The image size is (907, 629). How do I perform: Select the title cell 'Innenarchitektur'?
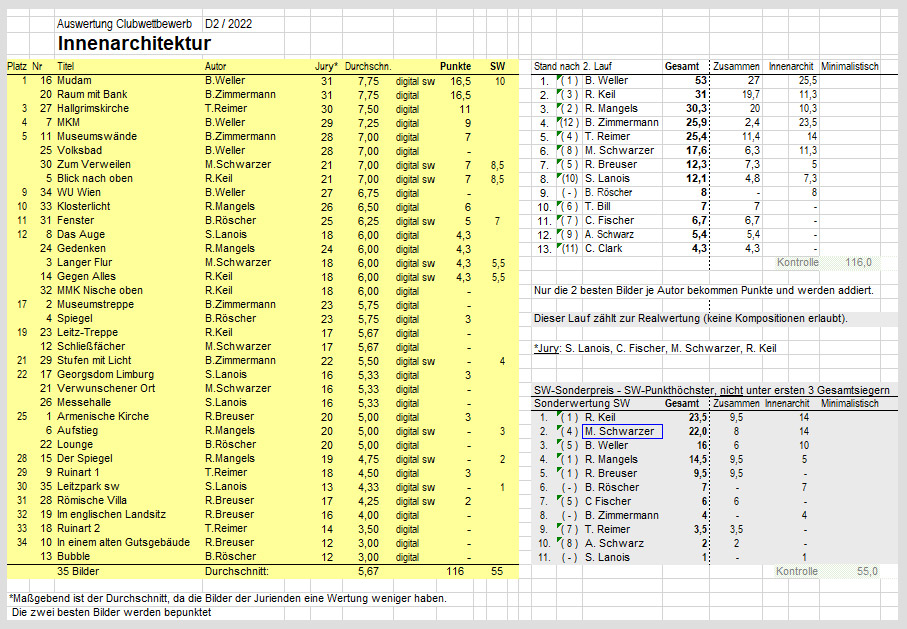[134, 43]
